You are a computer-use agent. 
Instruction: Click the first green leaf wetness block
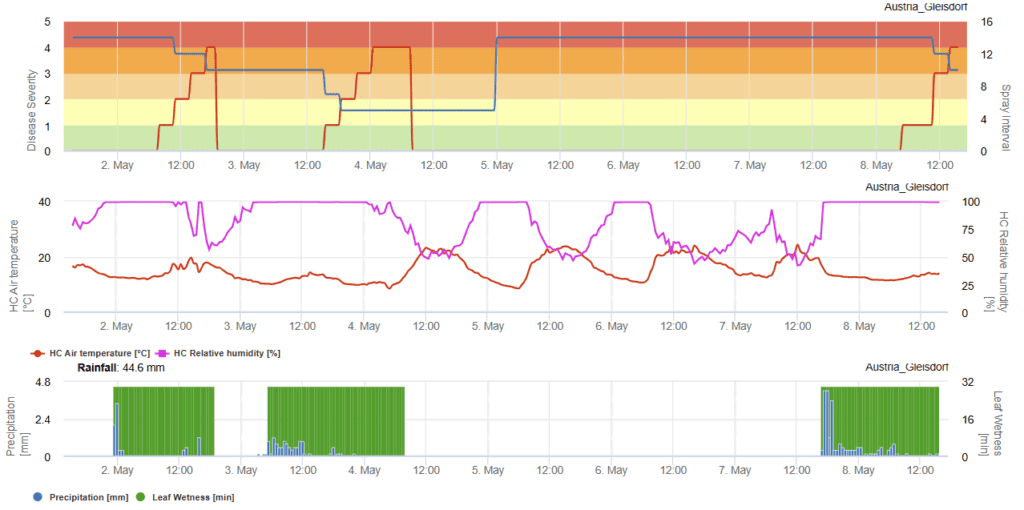click(165, 420)
